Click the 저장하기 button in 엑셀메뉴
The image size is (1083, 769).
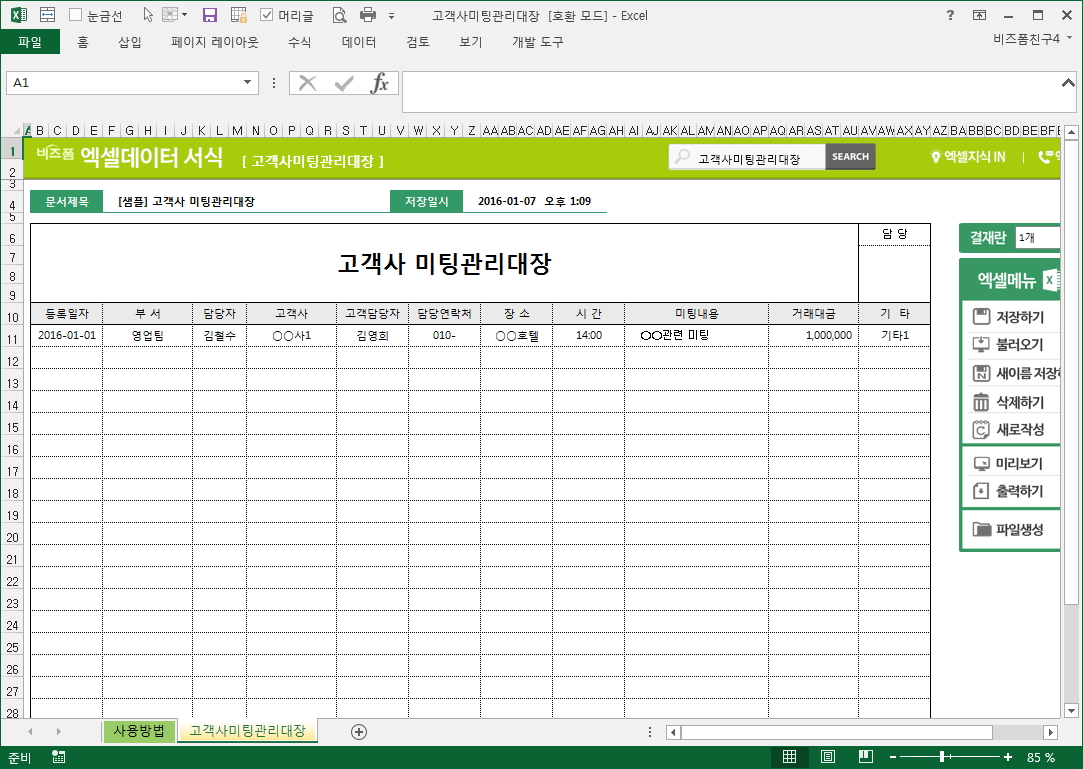point(1010,317)
